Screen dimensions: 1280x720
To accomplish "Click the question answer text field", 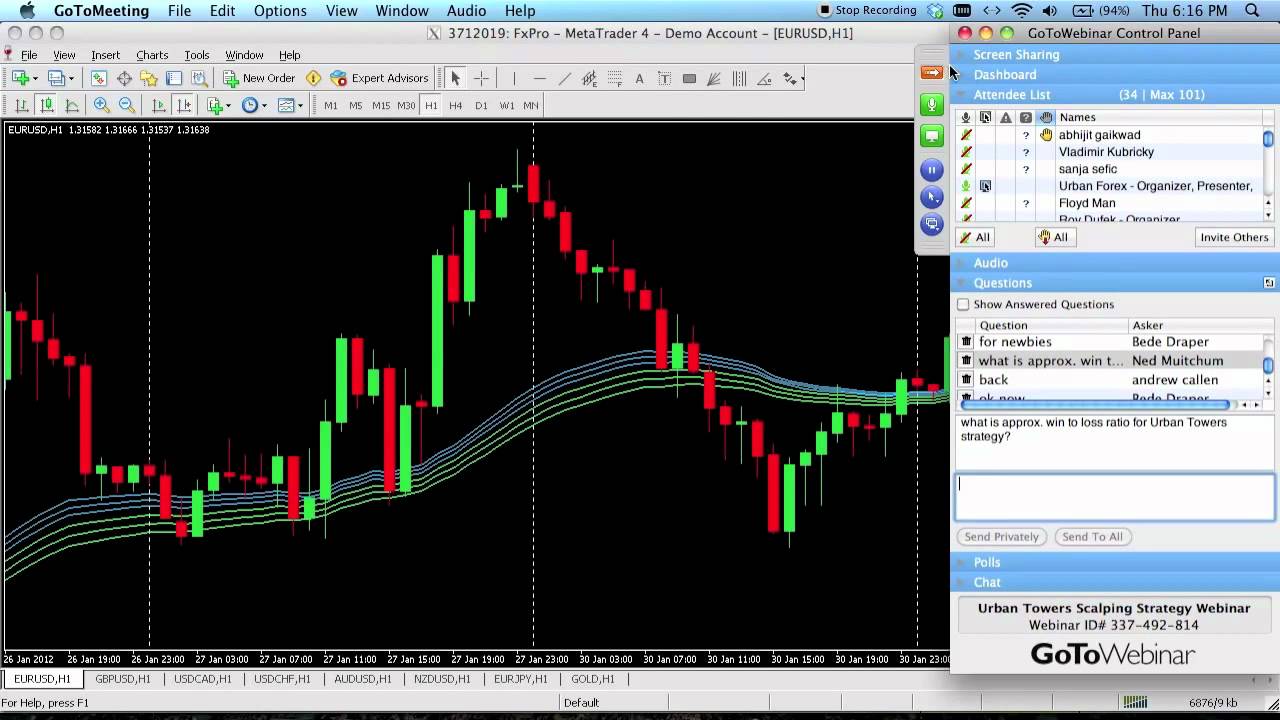I will pyautogui.click(x=1115, y=497).
